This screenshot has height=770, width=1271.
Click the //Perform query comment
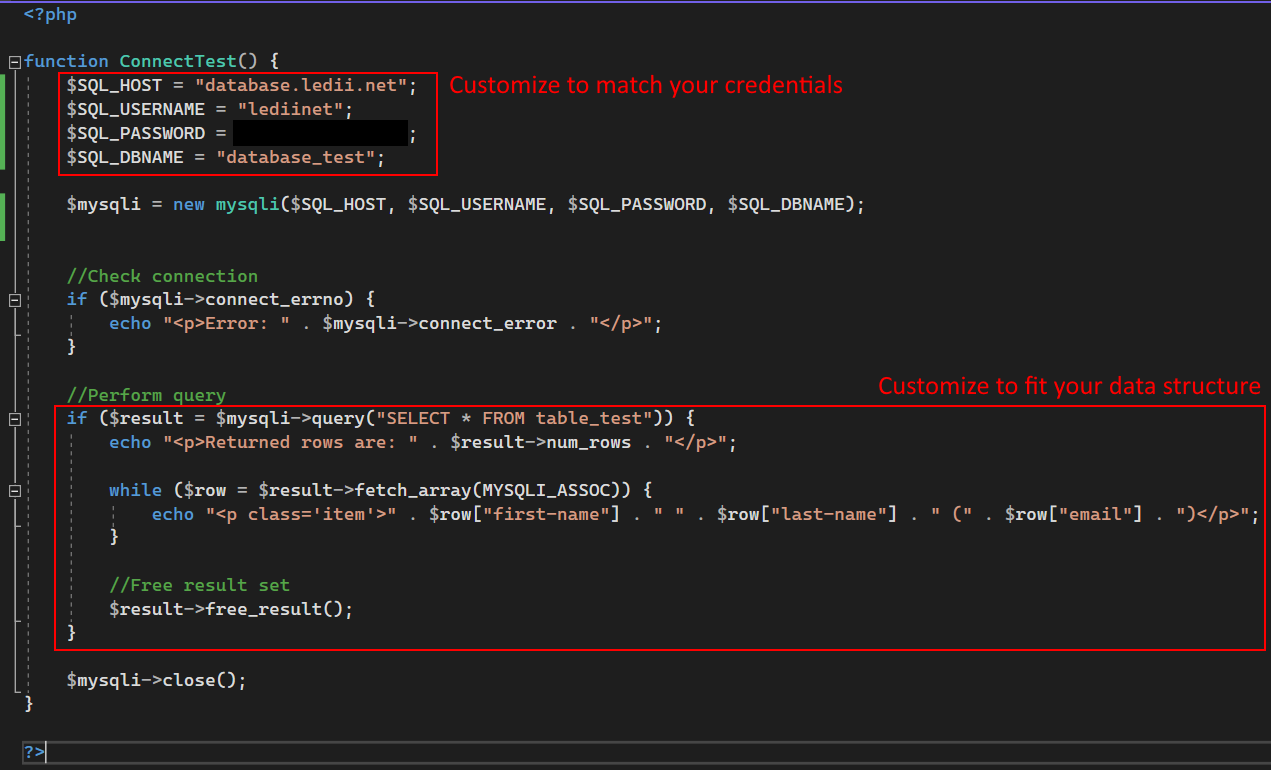(x=146, y=395)
